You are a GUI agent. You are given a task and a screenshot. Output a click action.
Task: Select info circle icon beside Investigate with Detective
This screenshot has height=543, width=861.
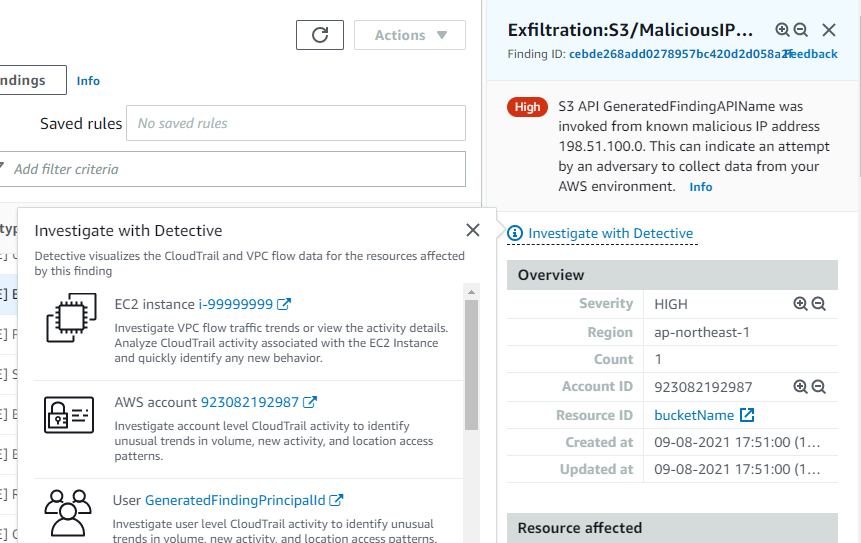click(x=515, y=233)
